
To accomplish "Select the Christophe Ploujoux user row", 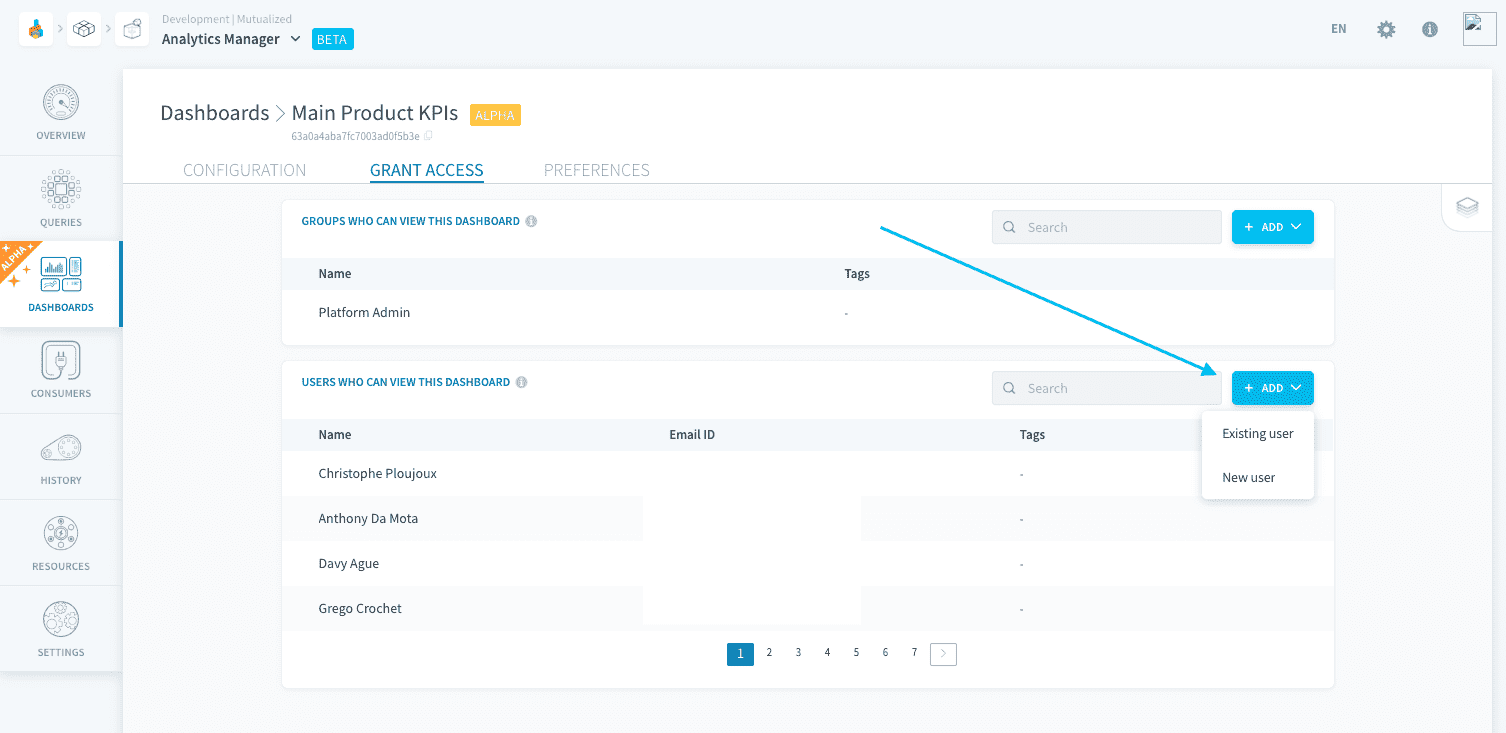I will [808, 474].
